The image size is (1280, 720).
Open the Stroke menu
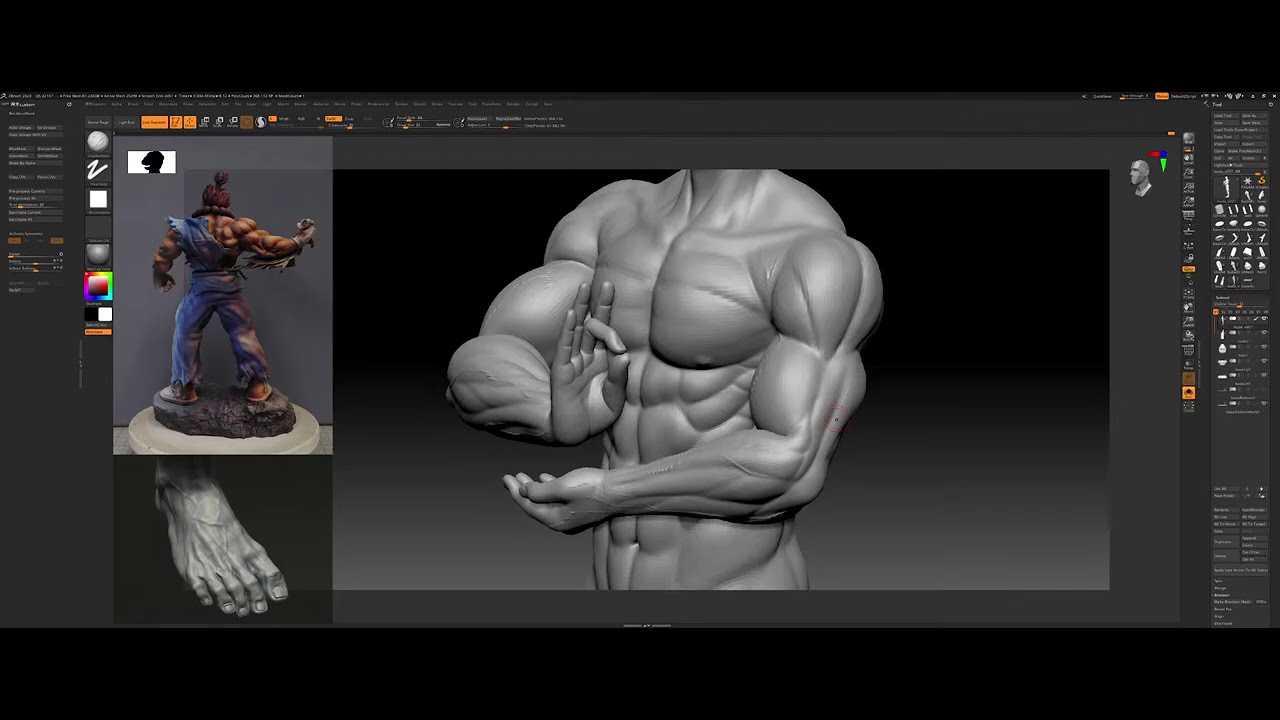(x=439, y=104)
